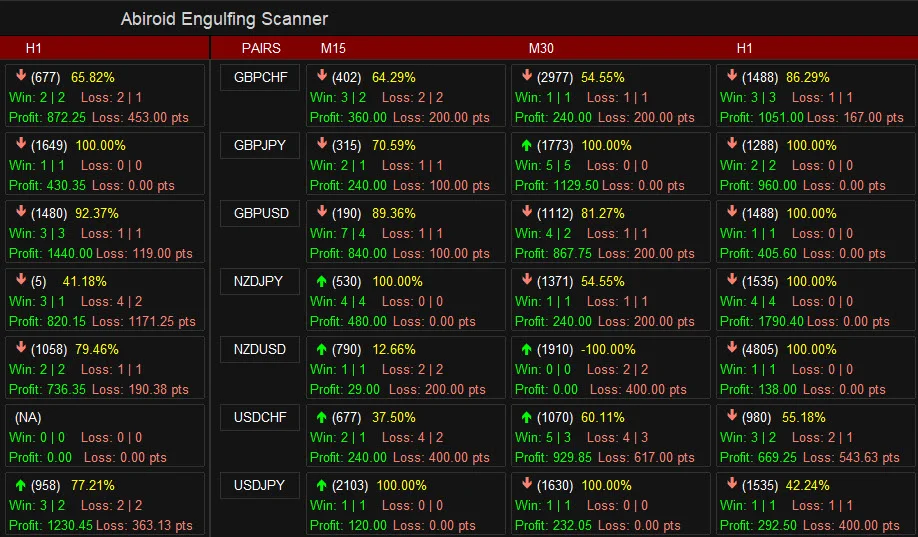
Task: Open the GBPCHF pair button
Action: (x=259, y=78)
